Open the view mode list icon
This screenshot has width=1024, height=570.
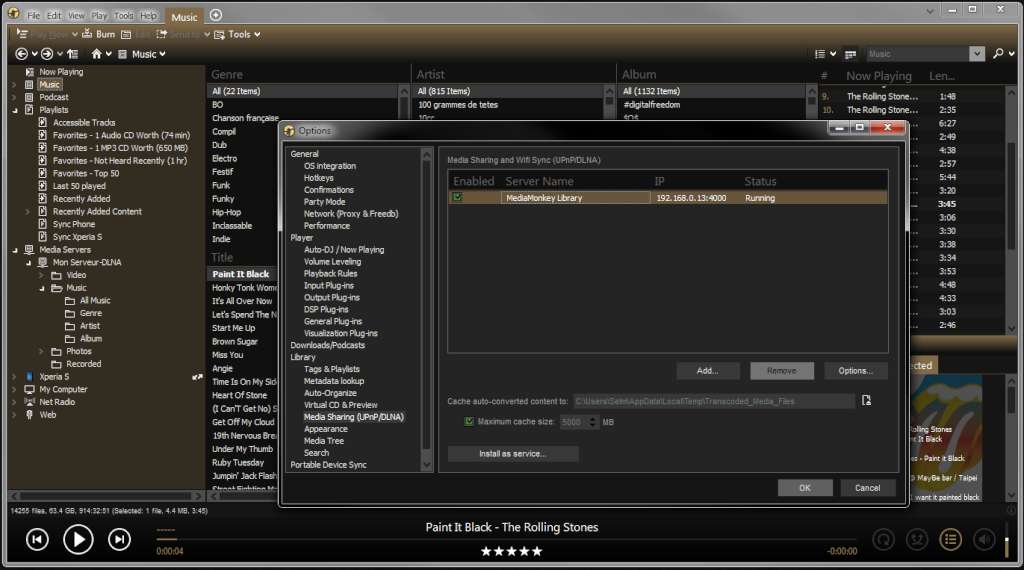click(820, 54)
